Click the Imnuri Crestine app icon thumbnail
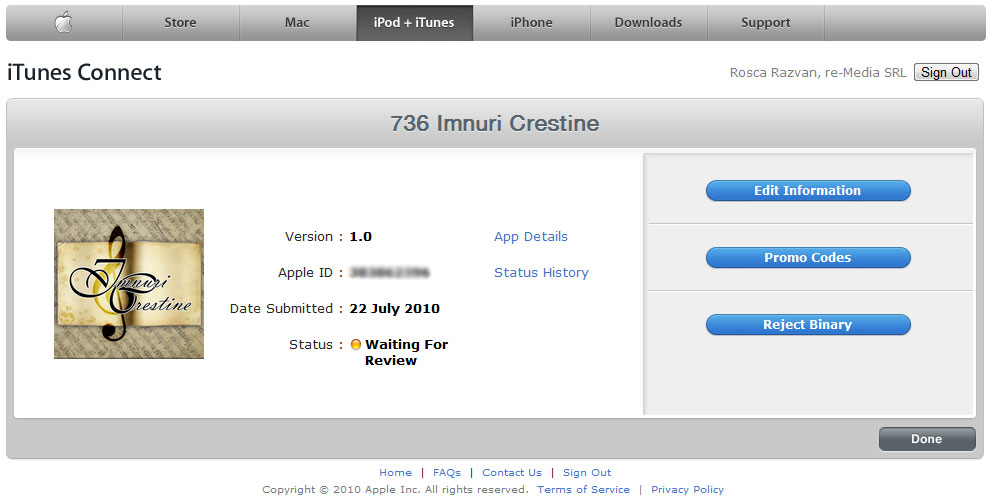Viewport: 990px width, 498px height. [x=129, y=284]
